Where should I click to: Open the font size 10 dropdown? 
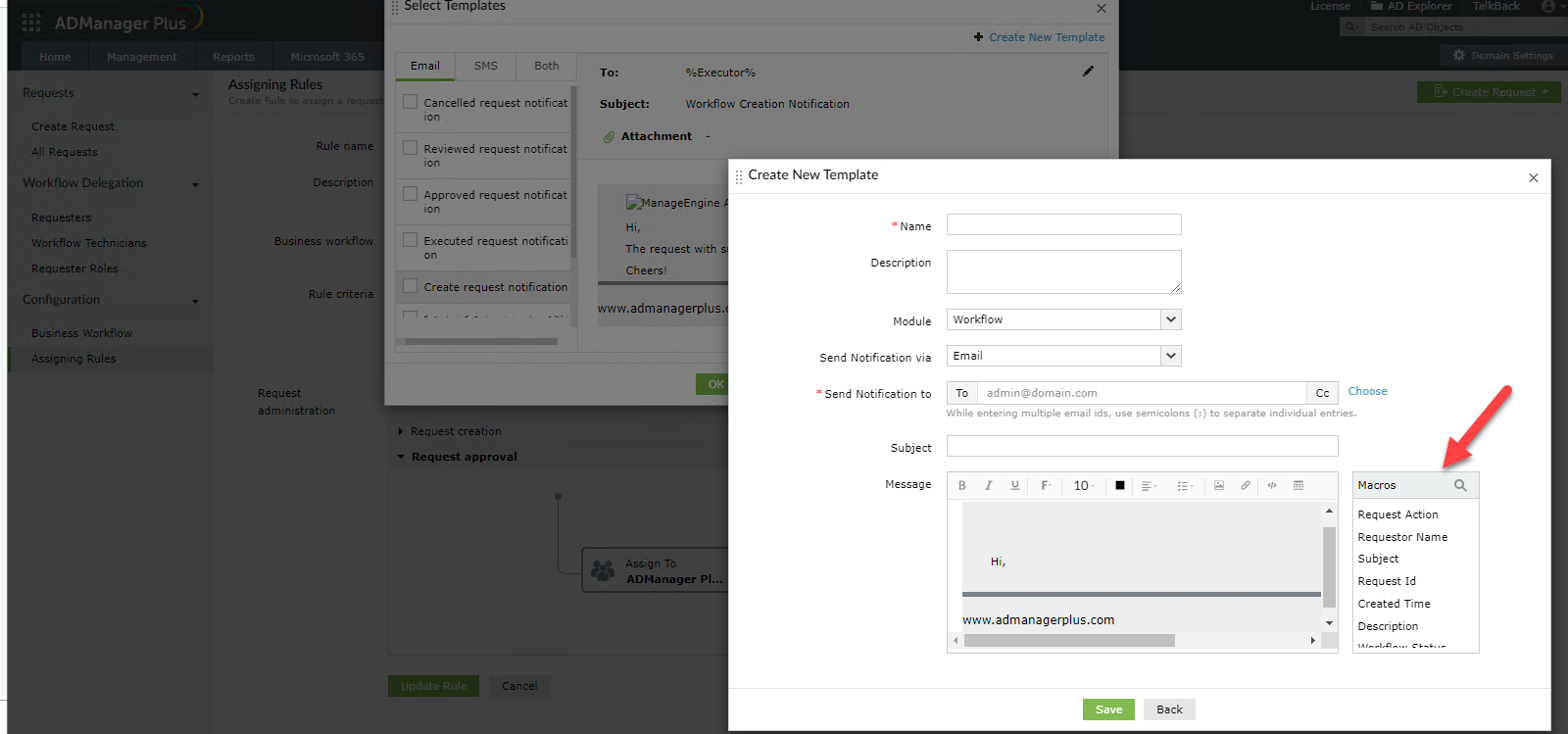click(x=1084, y=485)
